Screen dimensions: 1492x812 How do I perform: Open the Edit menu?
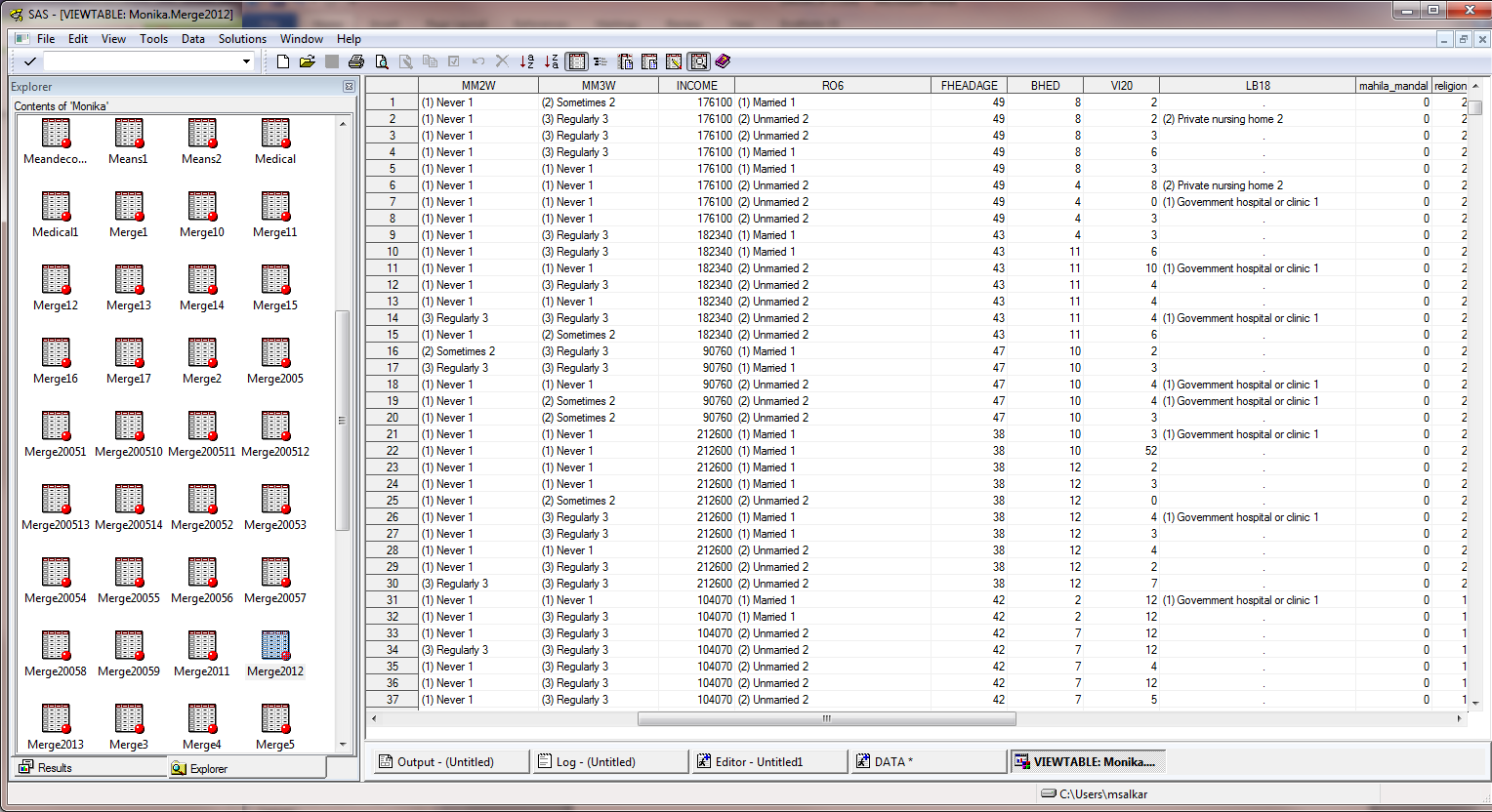click(x=78, y=39)
